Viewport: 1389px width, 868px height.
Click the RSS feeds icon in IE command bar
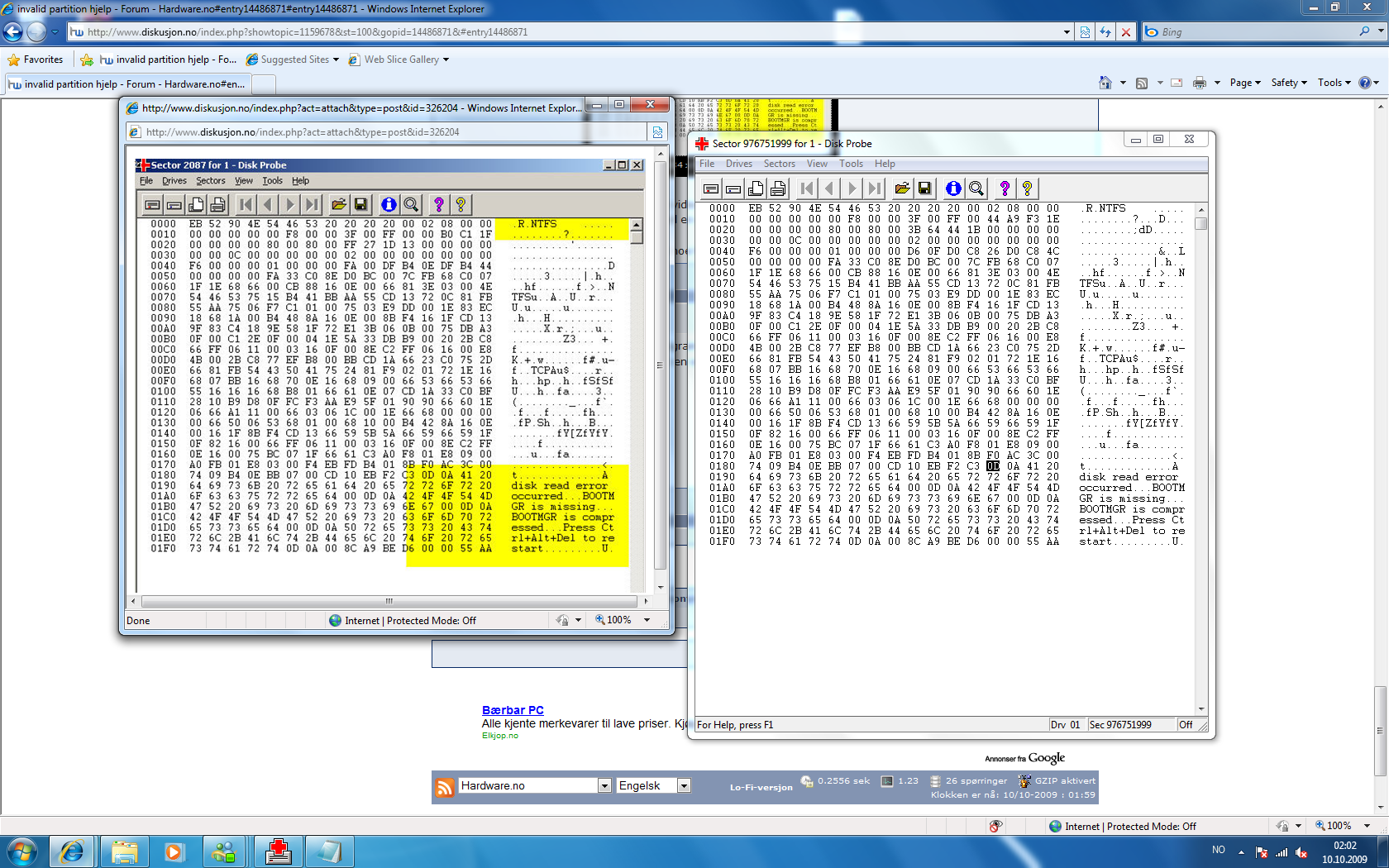[x=1142, y=83]
